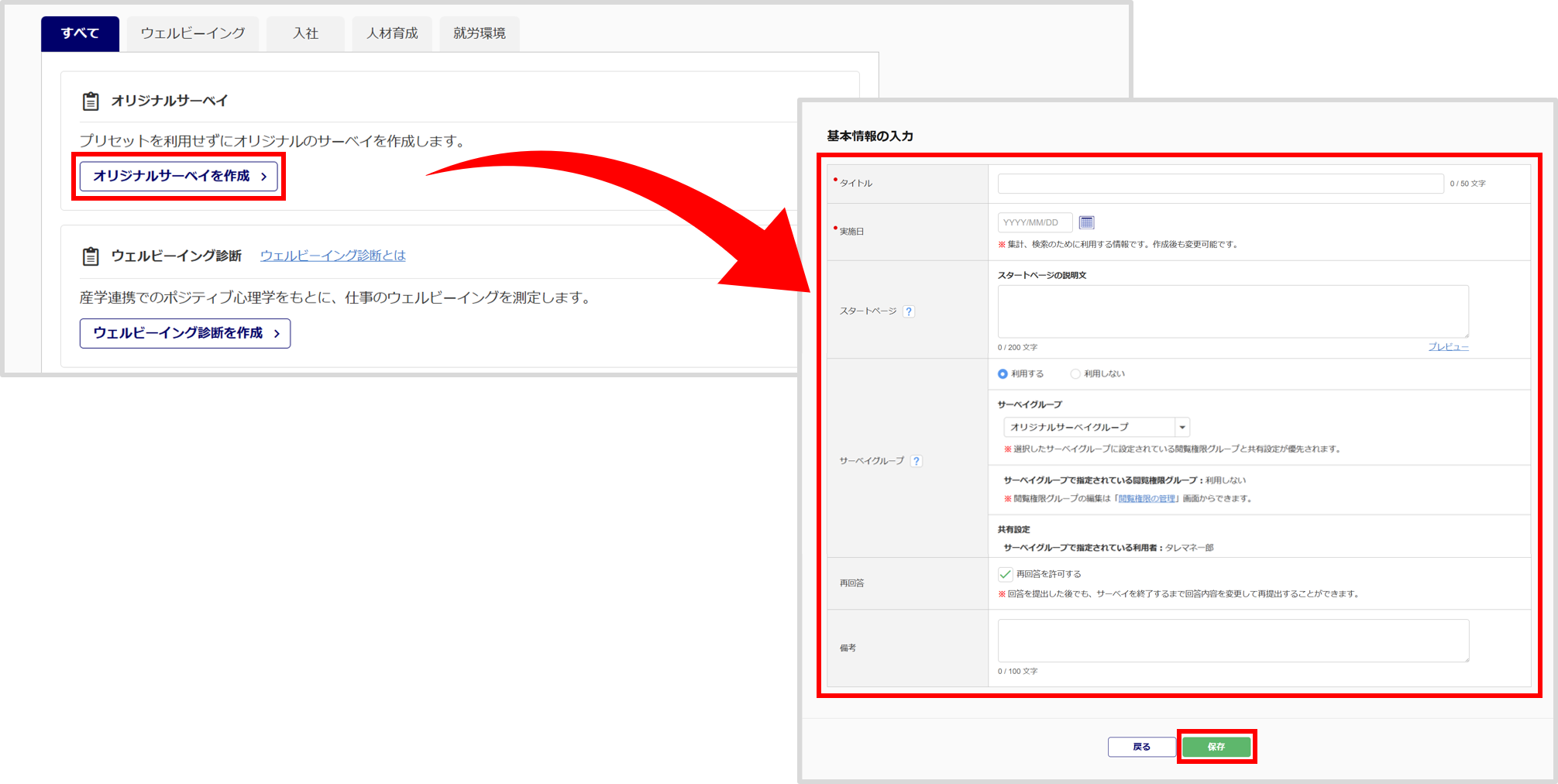Select the 利用しない radio button
This screenshot has width=1558, height=784.
[x=1075, y=374]
